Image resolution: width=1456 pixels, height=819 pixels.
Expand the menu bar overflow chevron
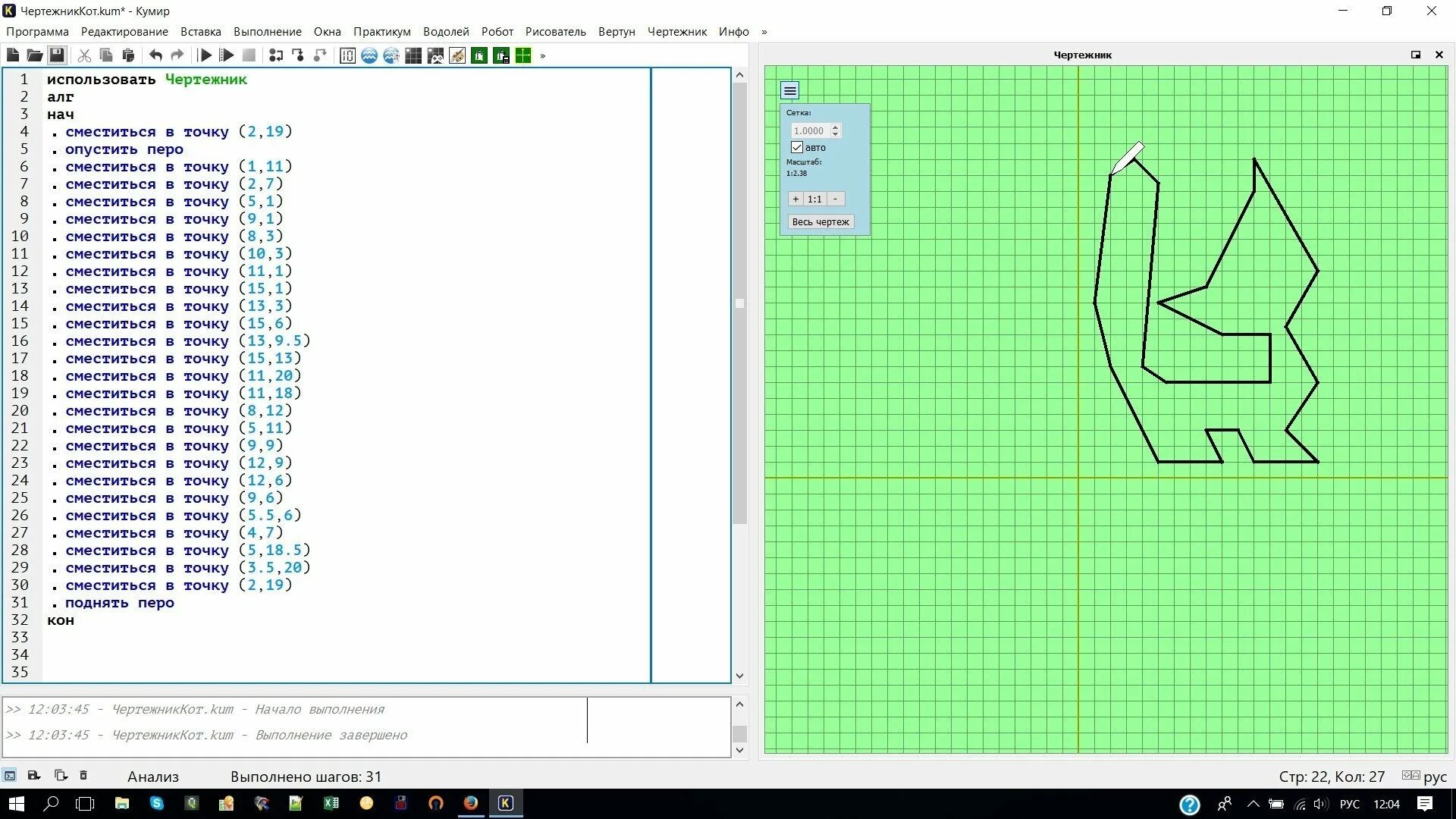coord(764,32)
